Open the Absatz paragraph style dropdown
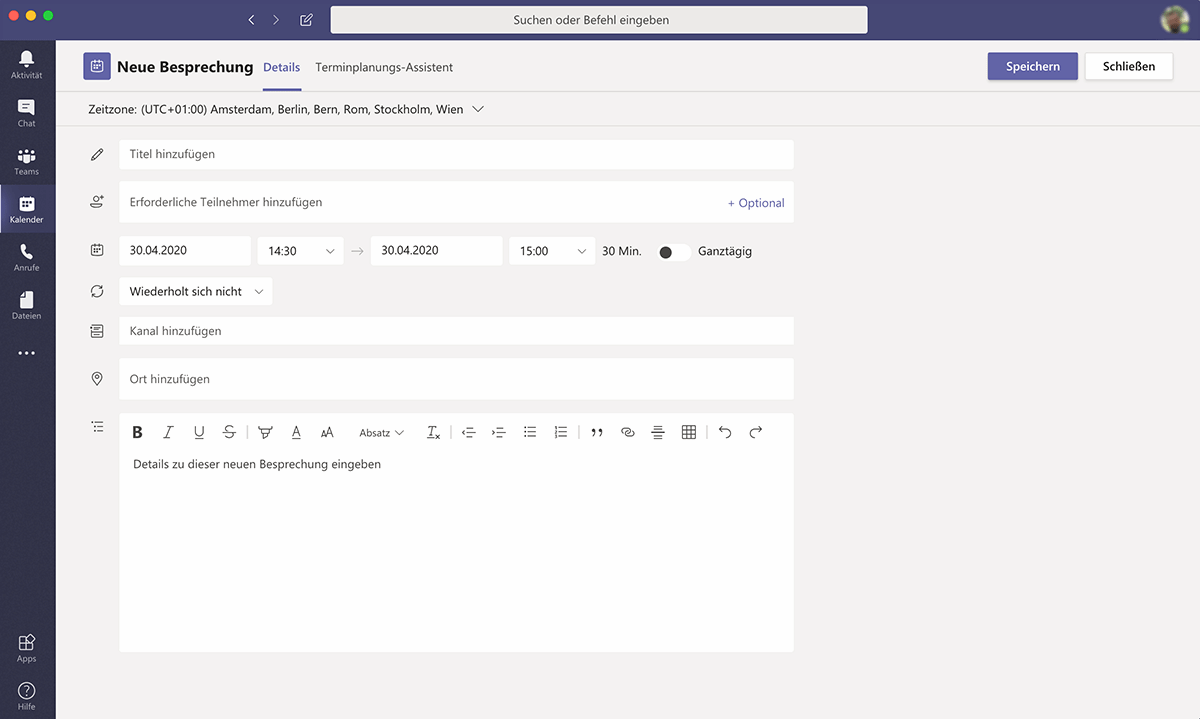Screen dimensions: 1200x719 381,433
